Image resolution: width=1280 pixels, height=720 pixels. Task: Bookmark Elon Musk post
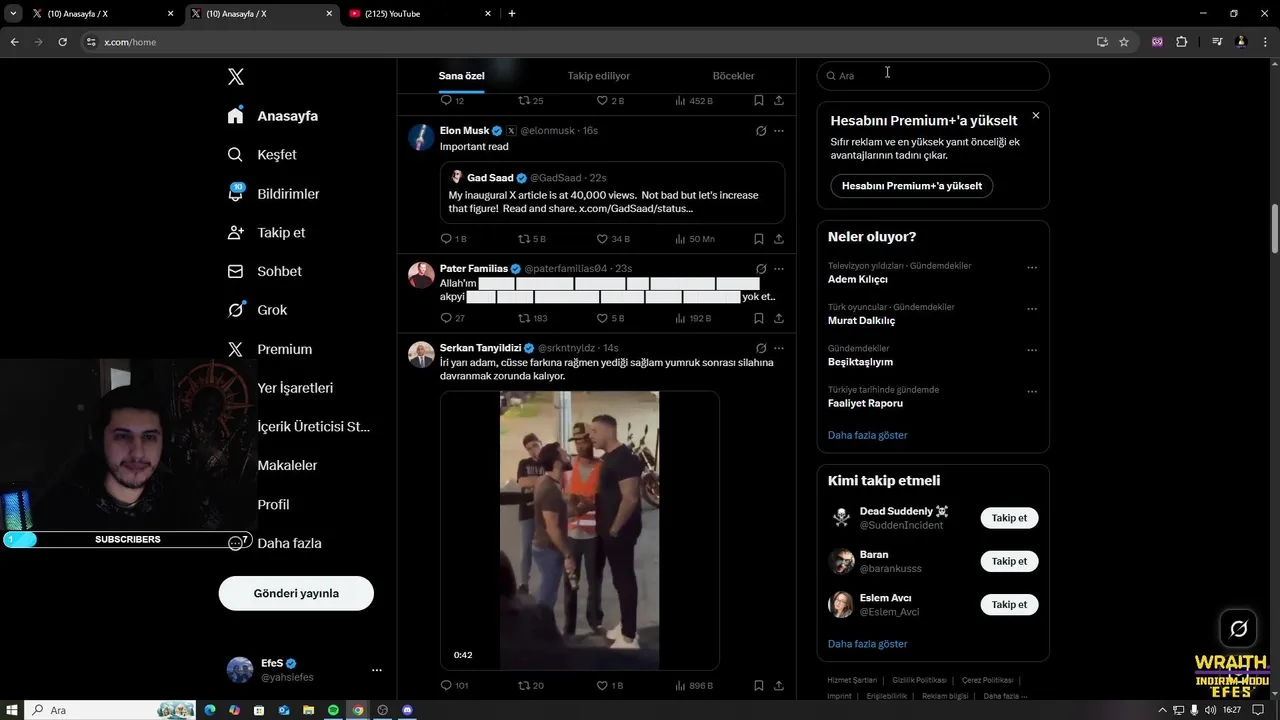coord(759,239)
